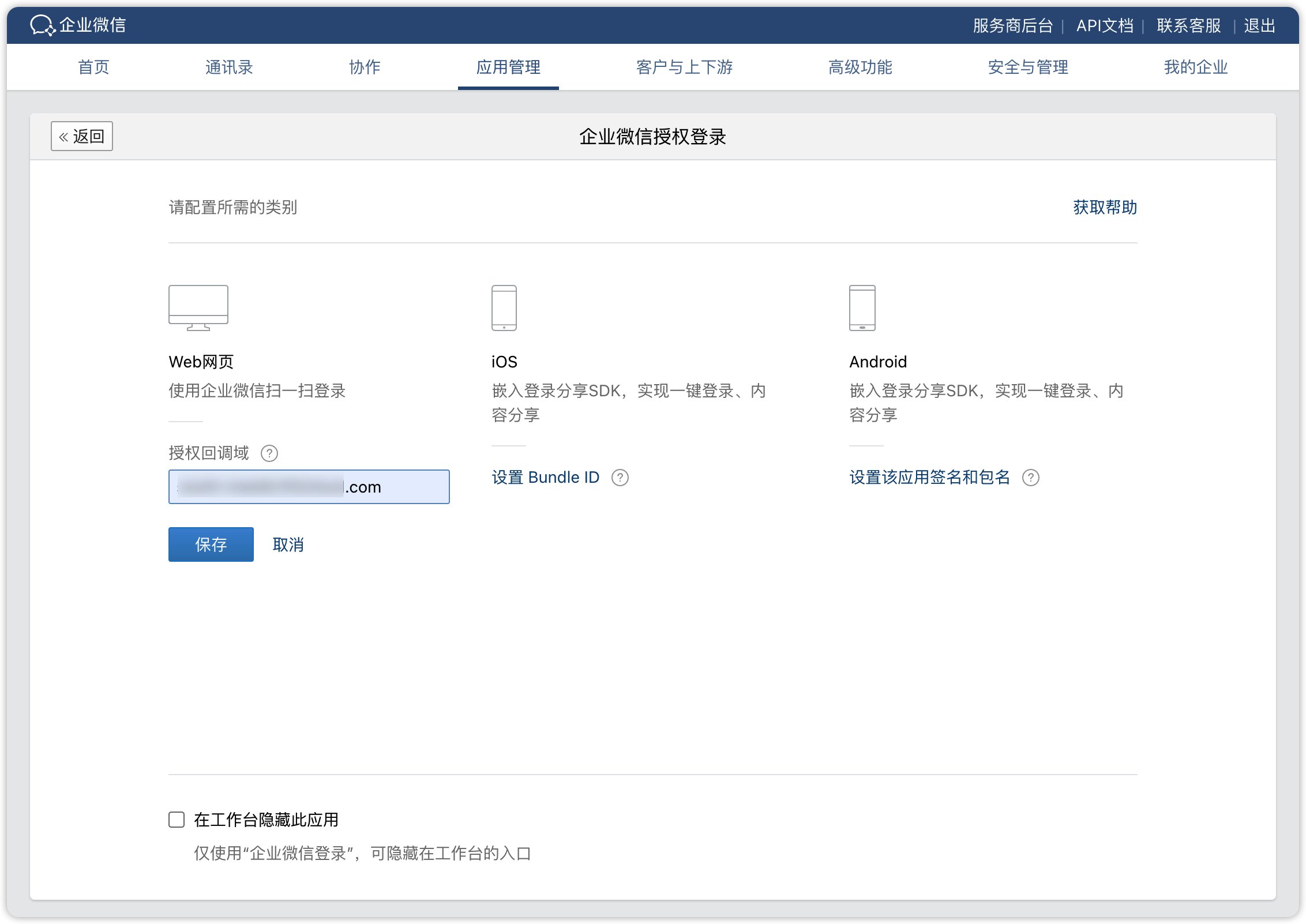Click the 授权回调域 label
Viewport: 1306px width, 924px height.
[209, 453]
